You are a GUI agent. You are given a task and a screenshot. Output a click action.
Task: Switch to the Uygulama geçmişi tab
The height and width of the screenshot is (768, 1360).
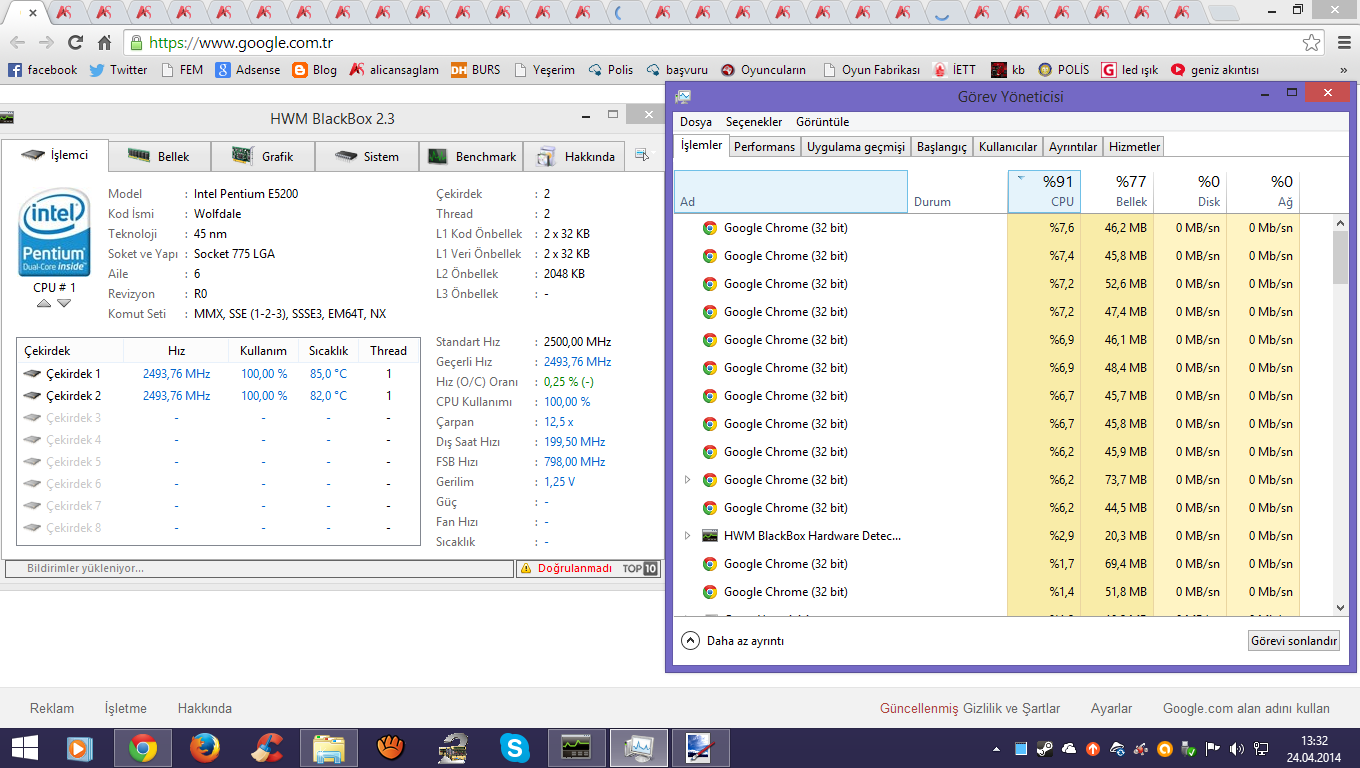[856, 147]
